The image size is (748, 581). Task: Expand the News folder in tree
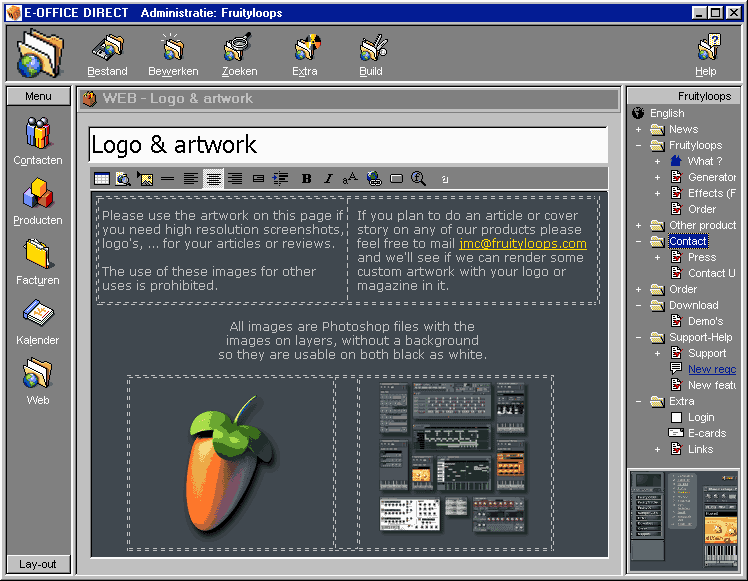[x=638, y=129]
